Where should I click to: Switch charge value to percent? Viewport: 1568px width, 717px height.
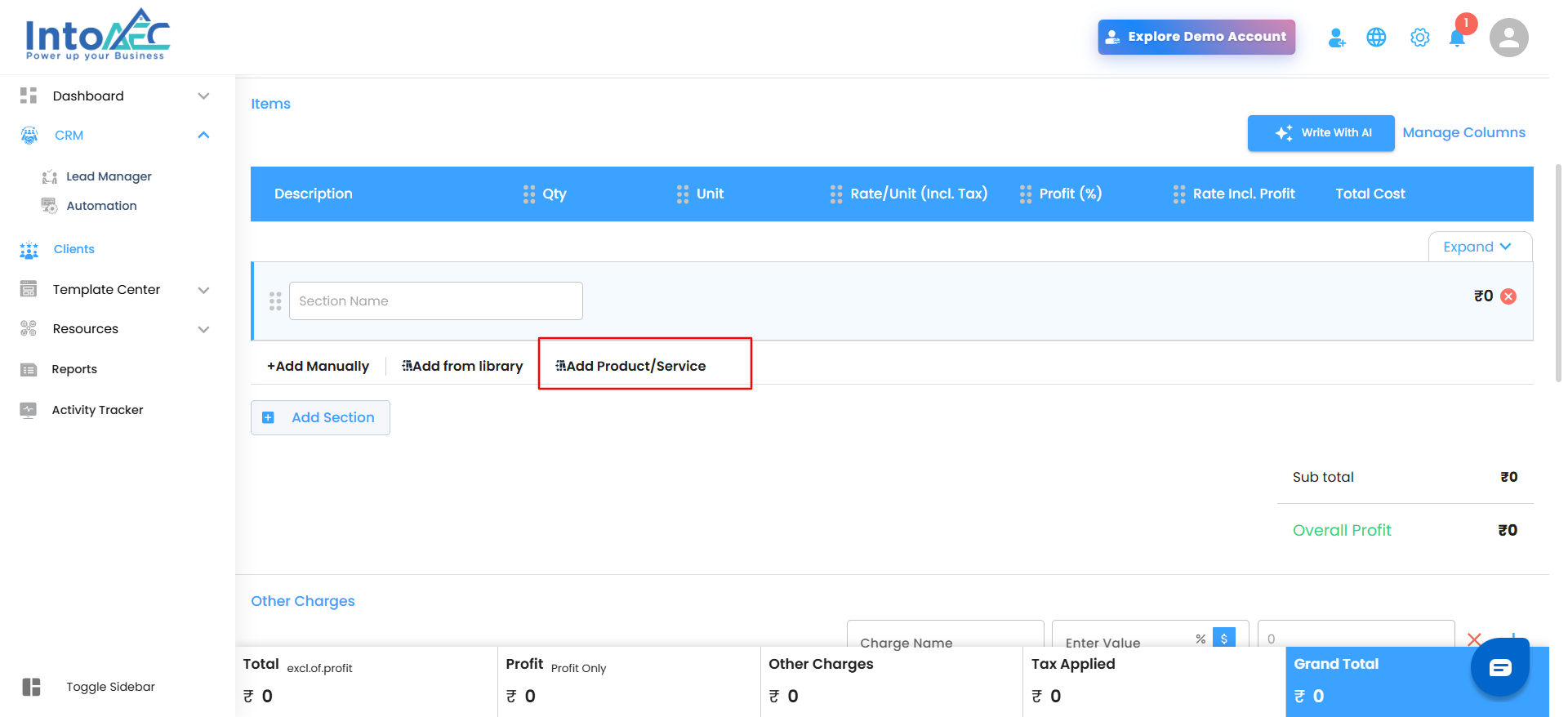1200,639
